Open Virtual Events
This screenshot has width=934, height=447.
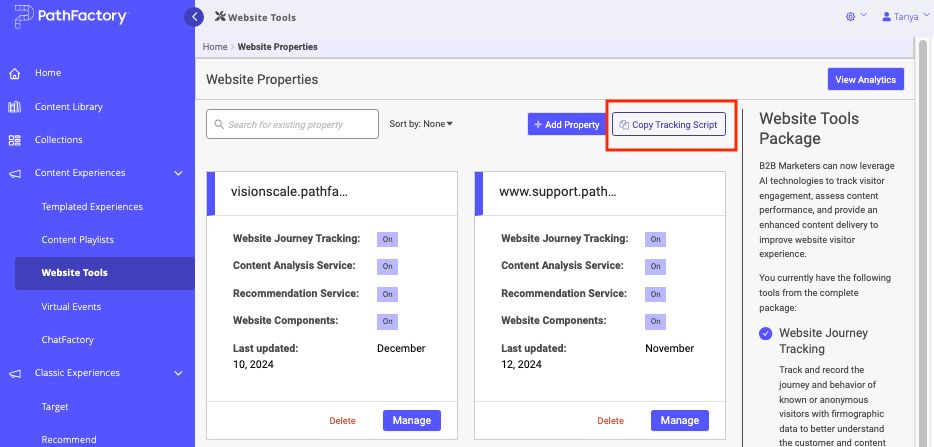71,307
